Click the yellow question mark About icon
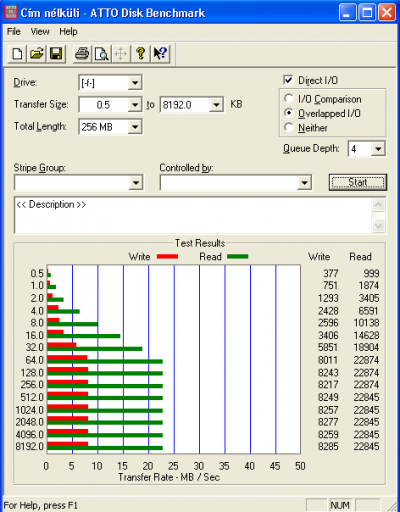The image size is (400, 512). 141,53
